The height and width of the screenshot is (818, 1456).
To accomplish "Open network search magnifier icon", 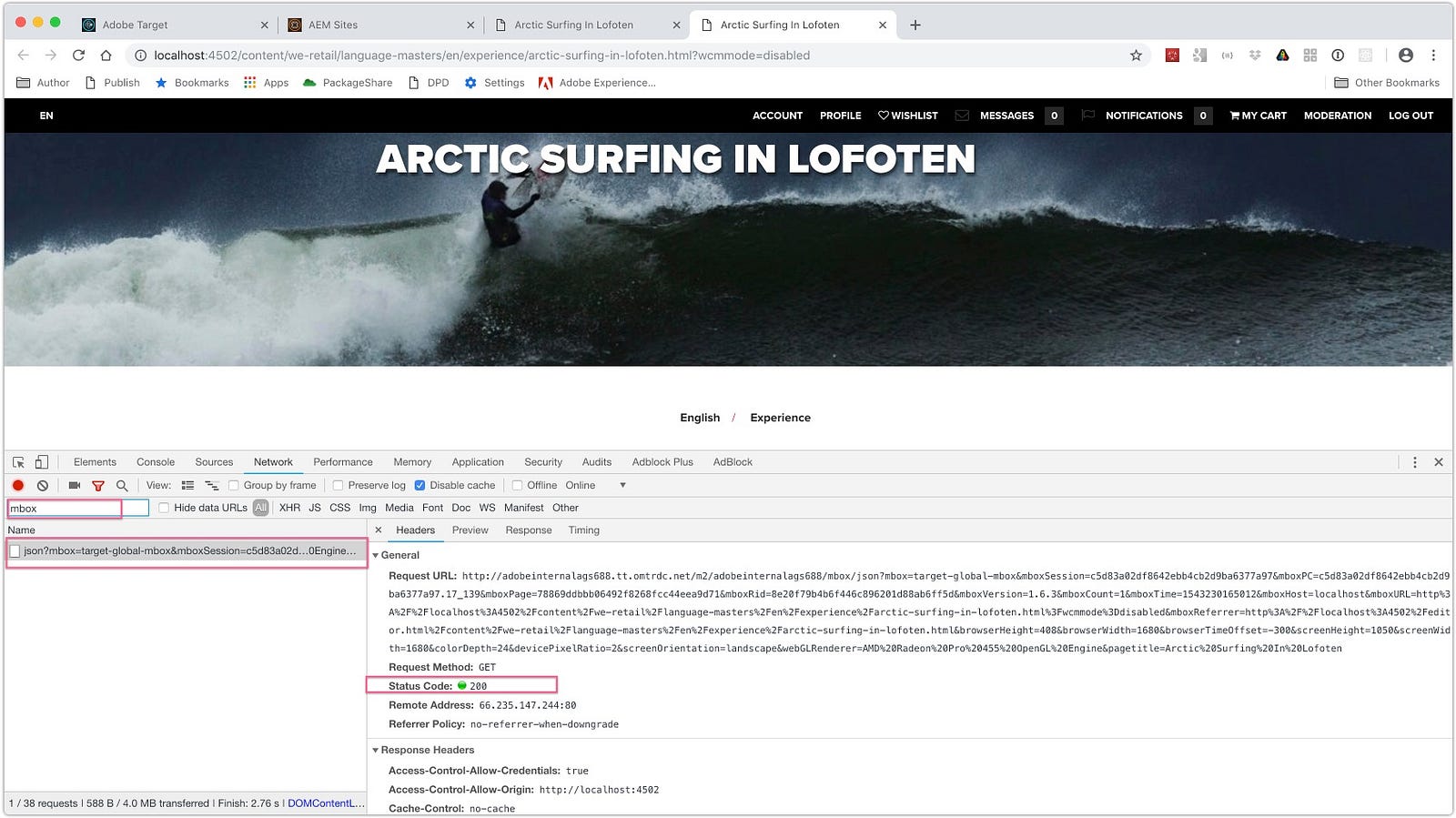I will pos(122,486).
